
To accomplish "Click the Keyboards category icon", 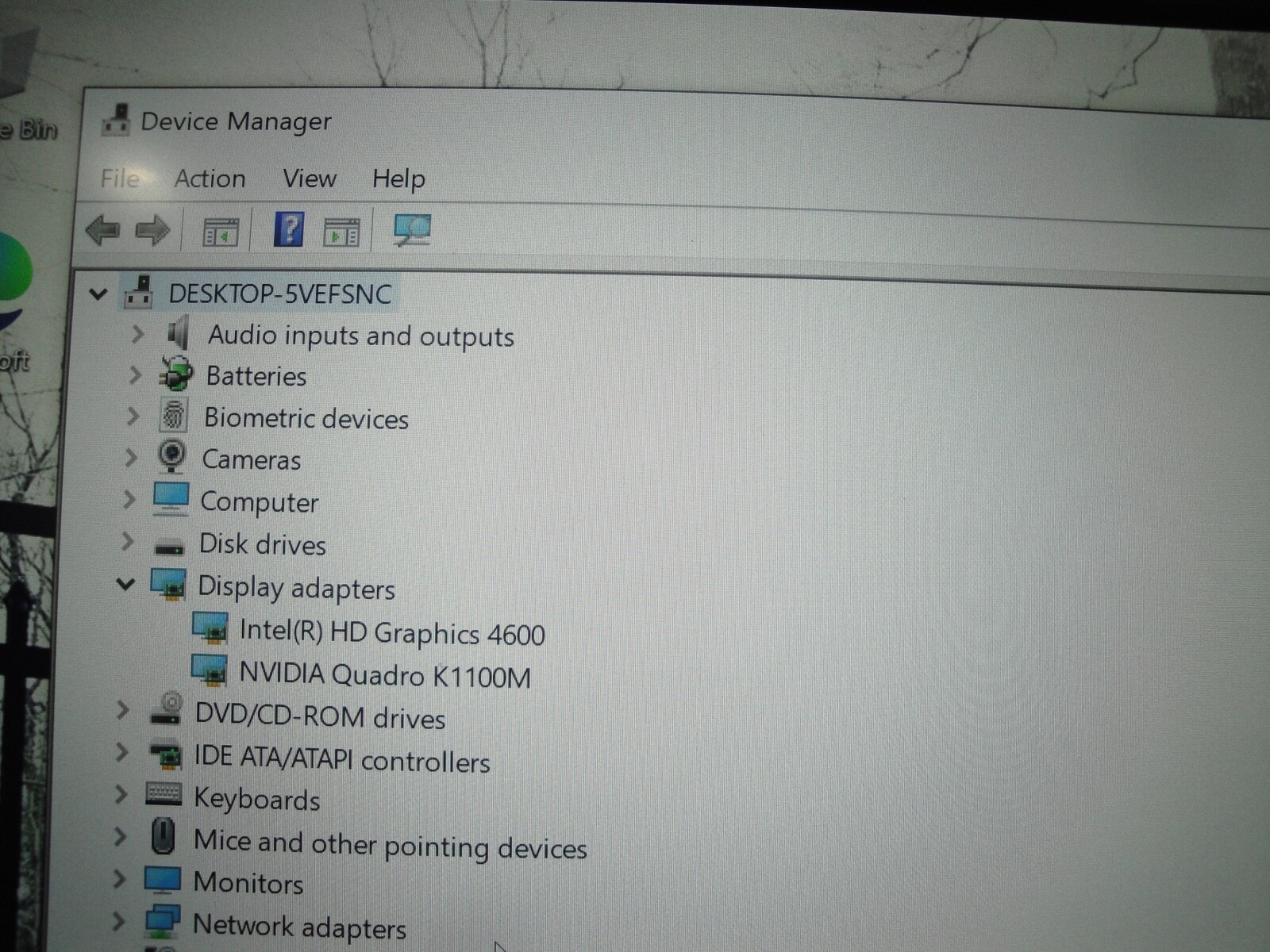I will (164, 794).
